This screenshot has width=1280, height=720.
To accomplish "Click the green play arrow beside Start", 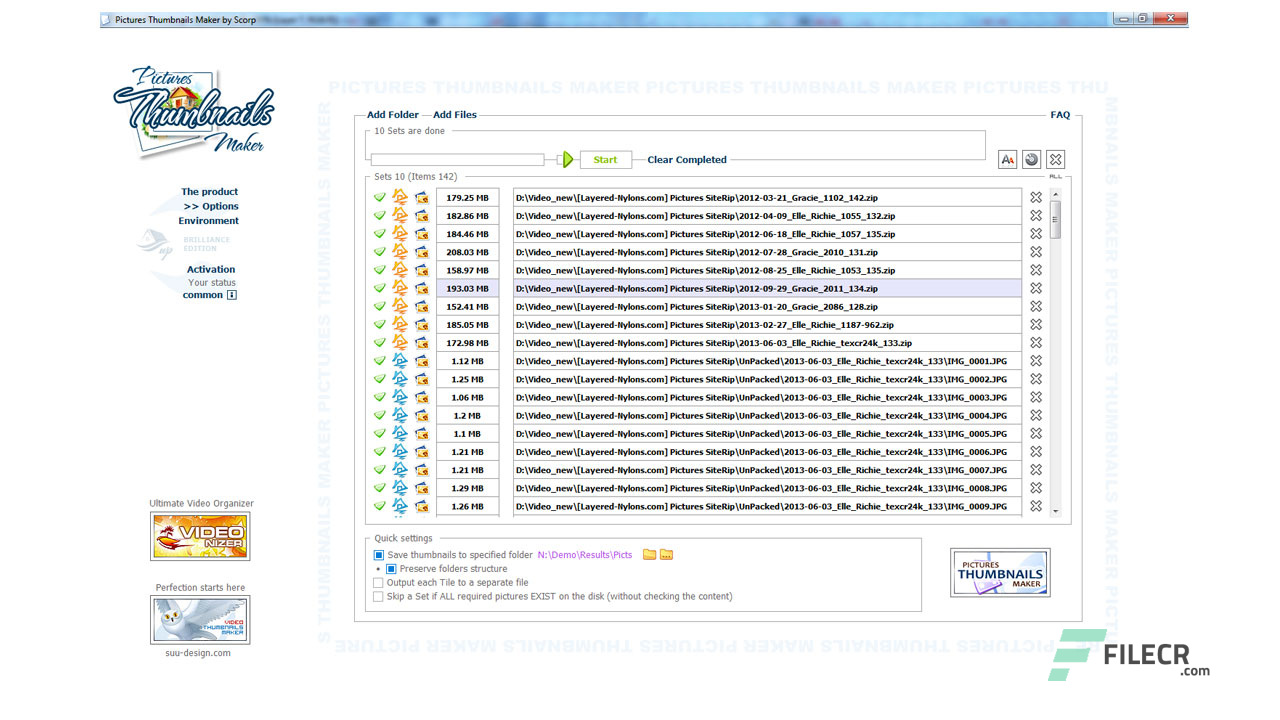I will (x=567, y=160).
